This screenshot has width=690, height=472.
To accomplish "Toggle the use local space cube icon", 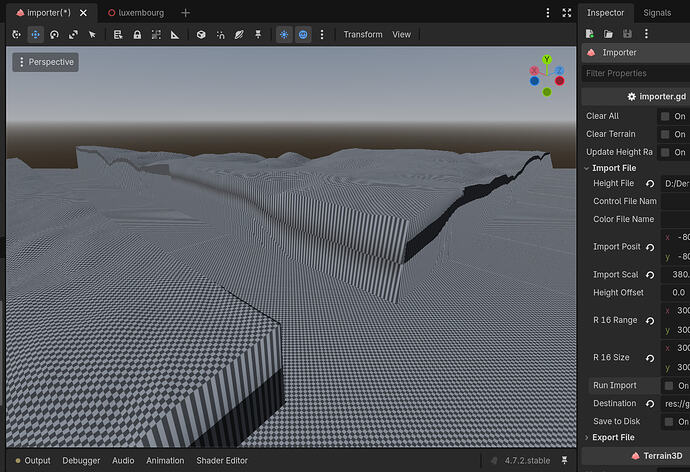I will [201, 34].
